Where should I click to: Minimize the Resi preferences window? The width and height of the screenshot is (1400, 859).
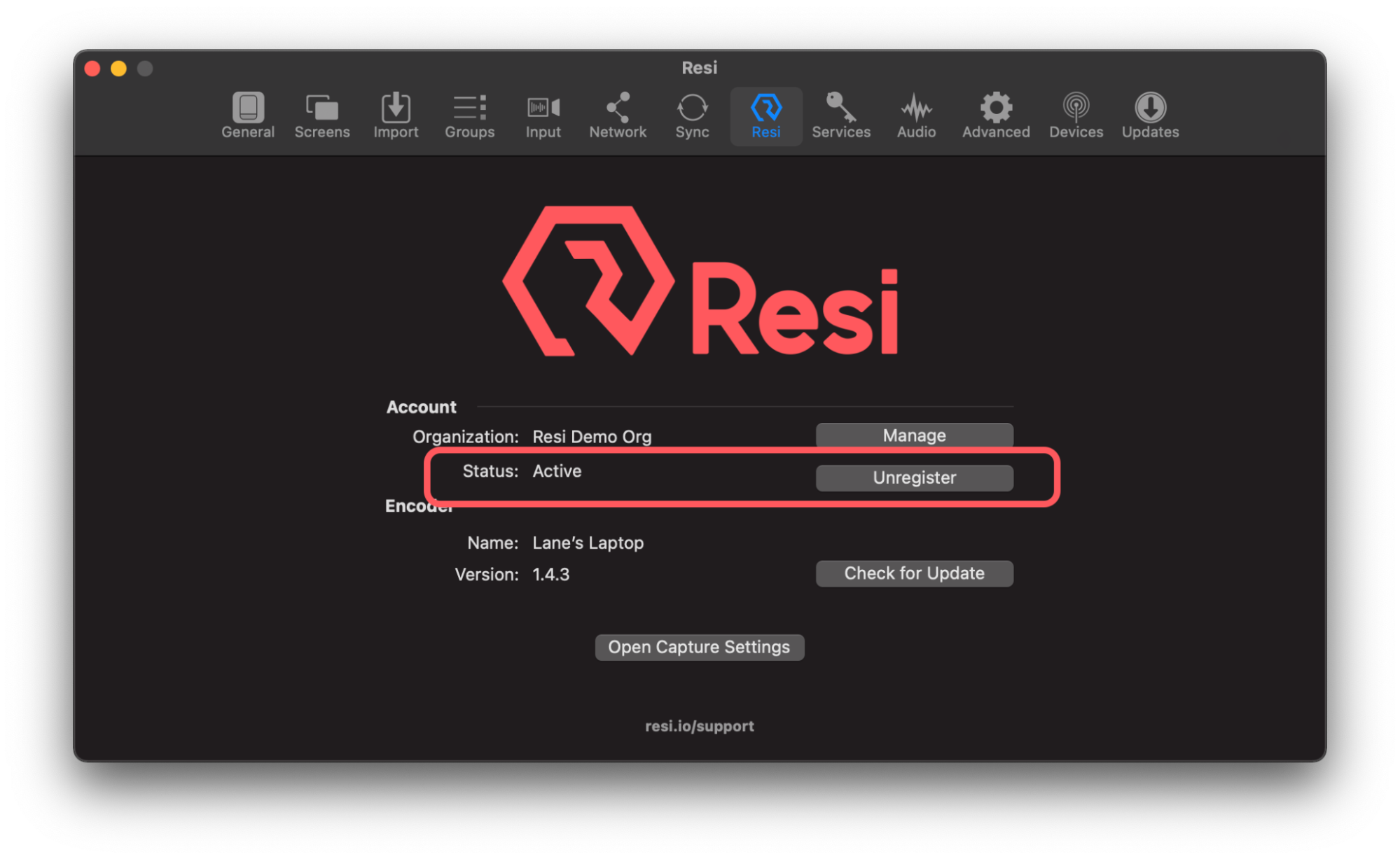118,68
